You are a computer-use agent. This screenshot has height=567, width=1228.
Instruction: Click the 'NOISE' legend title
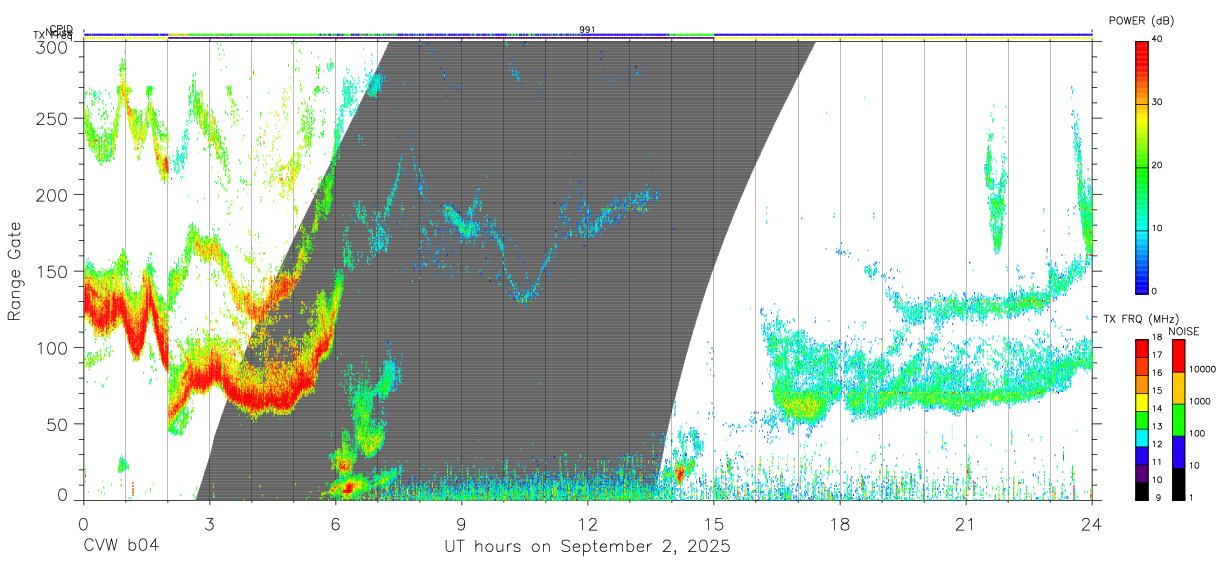point(1183,331)
